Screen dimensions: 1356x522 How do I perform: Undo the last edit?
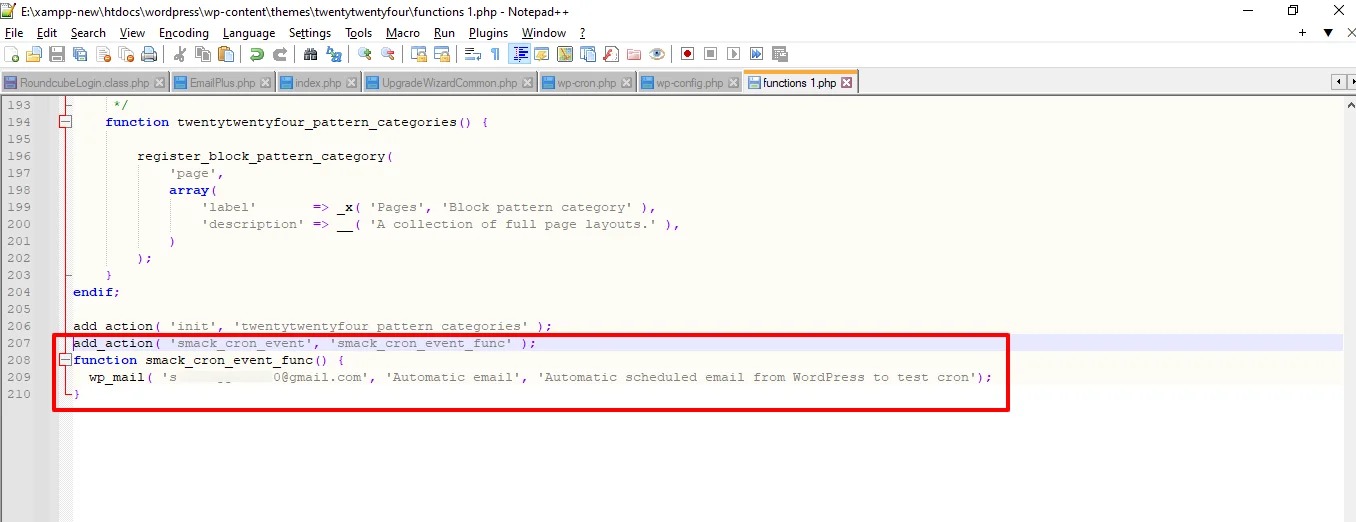pyautogui.click(x=256, y=54)
